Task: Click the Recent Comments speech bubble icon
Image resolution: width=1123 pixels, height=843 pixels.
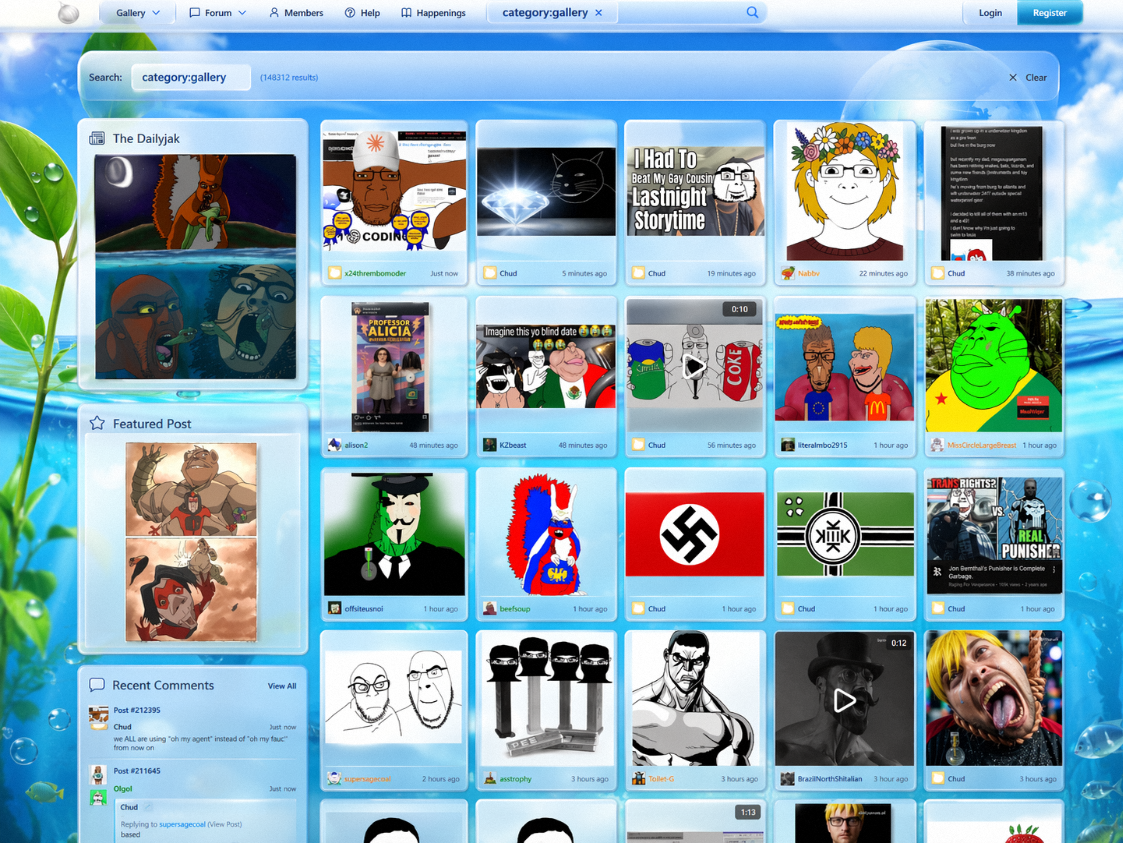Action: click(x=97, y=685)
